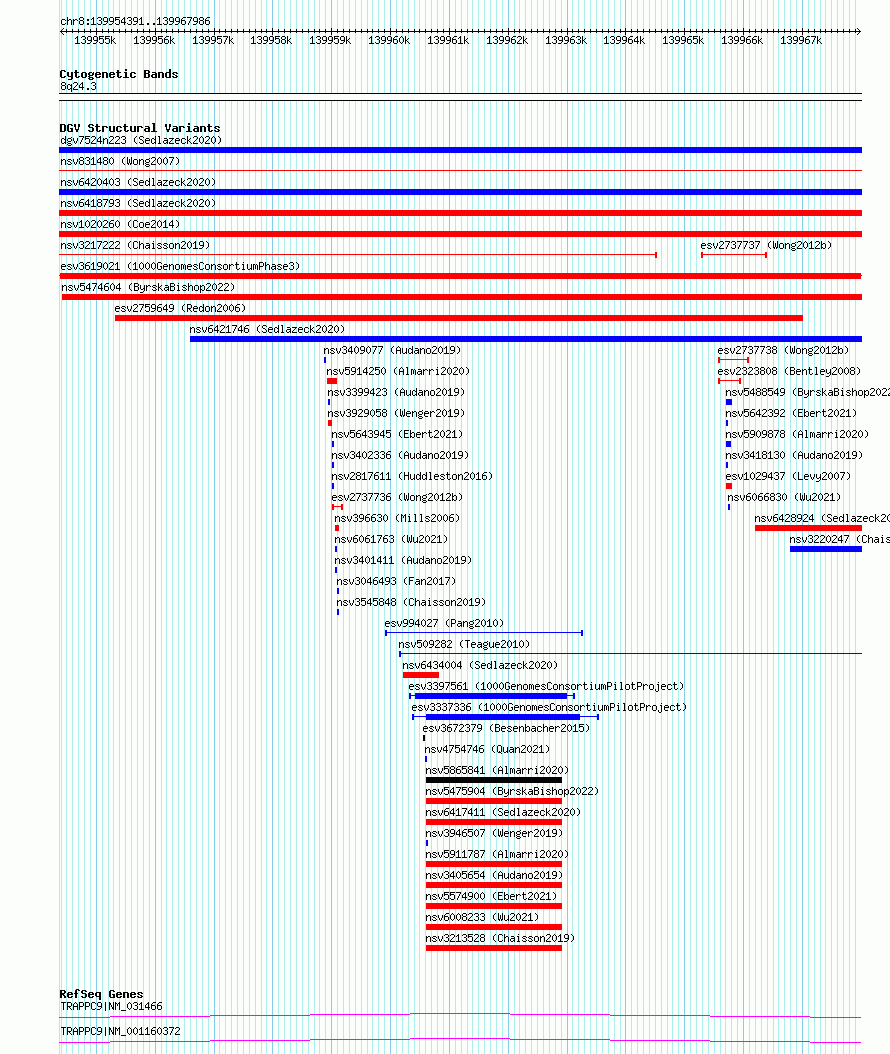890x1054 pixels.
Task: Open nsv6418793 (Sedlazeck2020) variant
Action: click(138, 203)
